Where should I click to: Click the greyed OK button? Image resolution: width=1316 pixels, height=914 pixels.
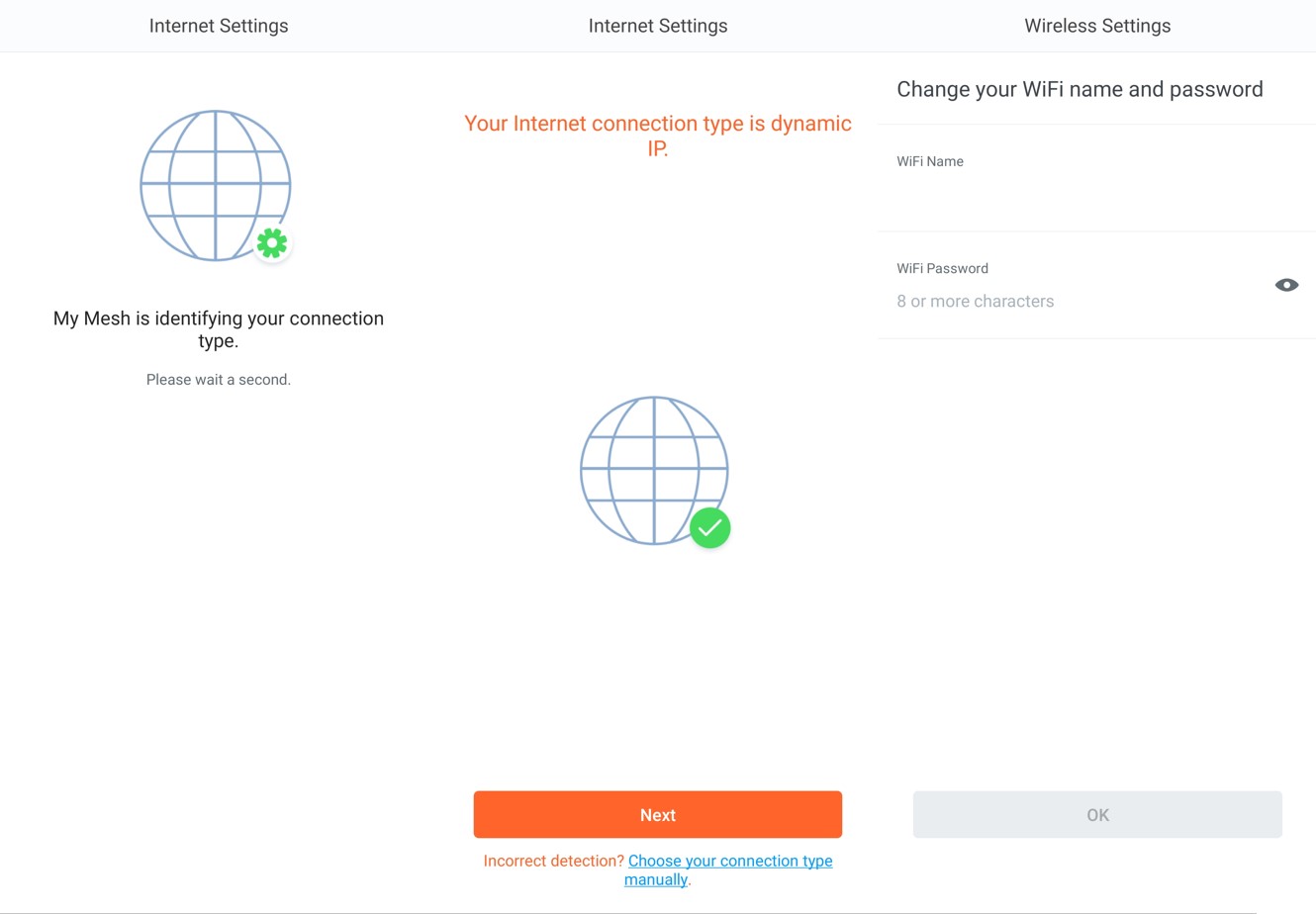[1096, 814]
